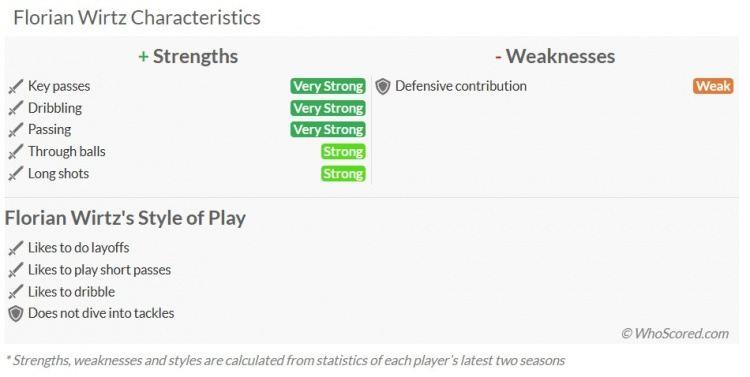Viewport: 750px width, 377px height.
Task: Click the sword icon beside Passing
Action: 16,130
